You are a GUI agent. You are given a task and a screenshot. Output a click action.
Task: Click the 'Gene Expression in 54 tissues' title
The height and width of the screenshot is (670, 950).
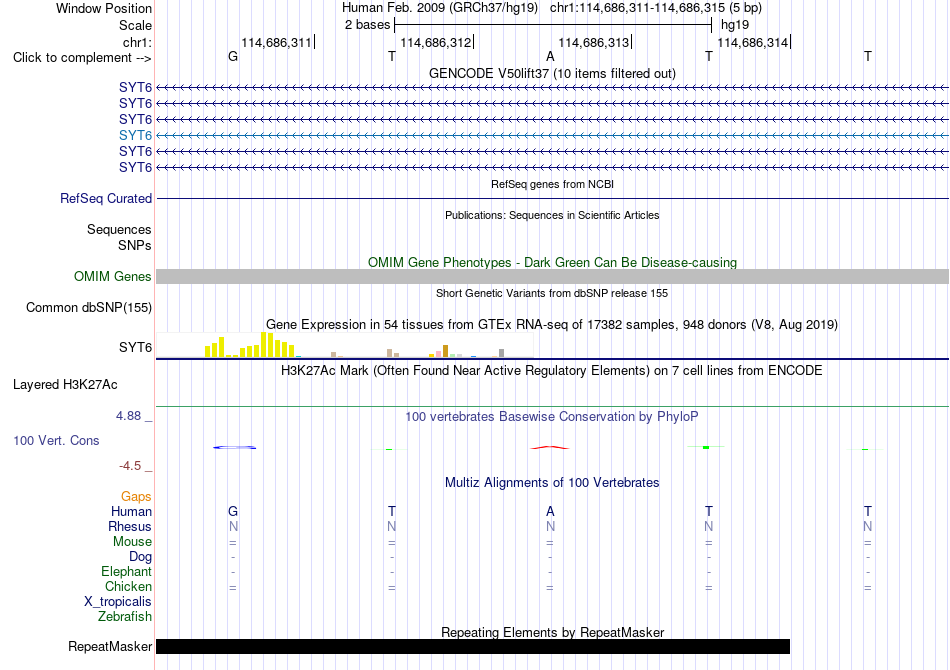(552, 325)
